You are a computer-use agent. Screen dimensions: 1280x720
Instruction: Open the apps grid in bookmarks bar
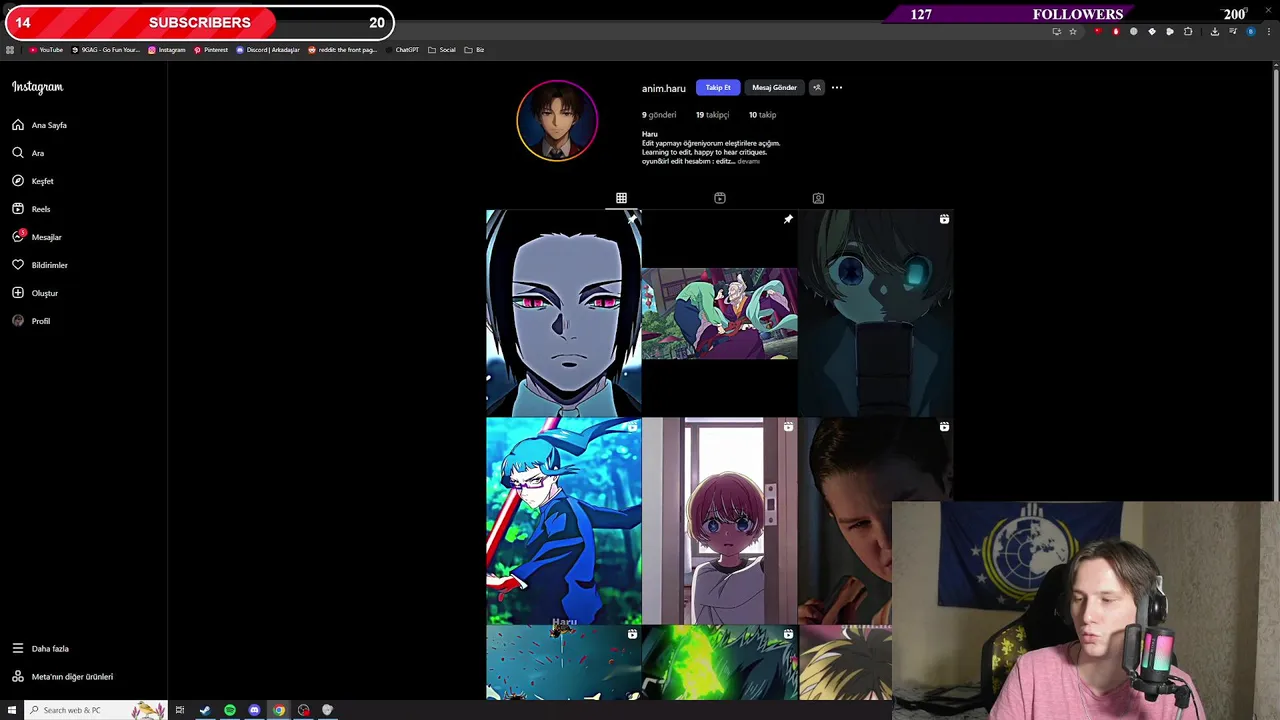pyautogui.click(x=10, y=50)
